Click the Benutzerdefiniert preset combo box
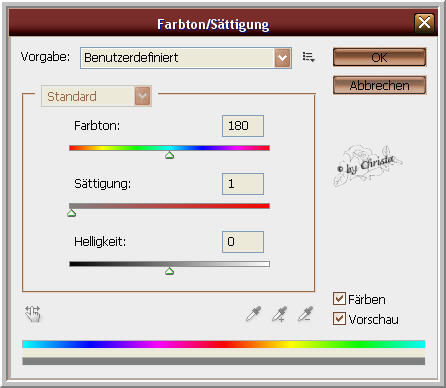Image resolution: width=446 pixels, height=388 pixels. 186,58
